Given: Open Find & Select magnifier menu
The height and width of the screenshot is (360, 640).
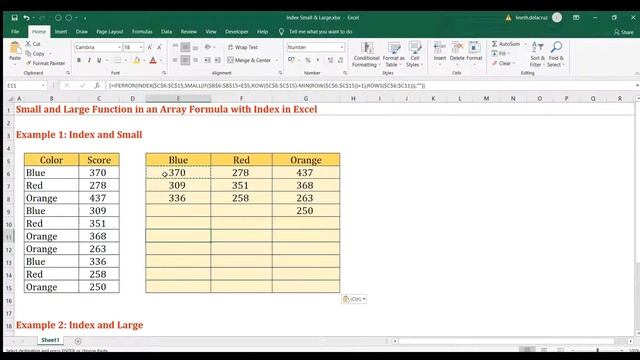Looking at the screenshot, I should pos(556,55).
